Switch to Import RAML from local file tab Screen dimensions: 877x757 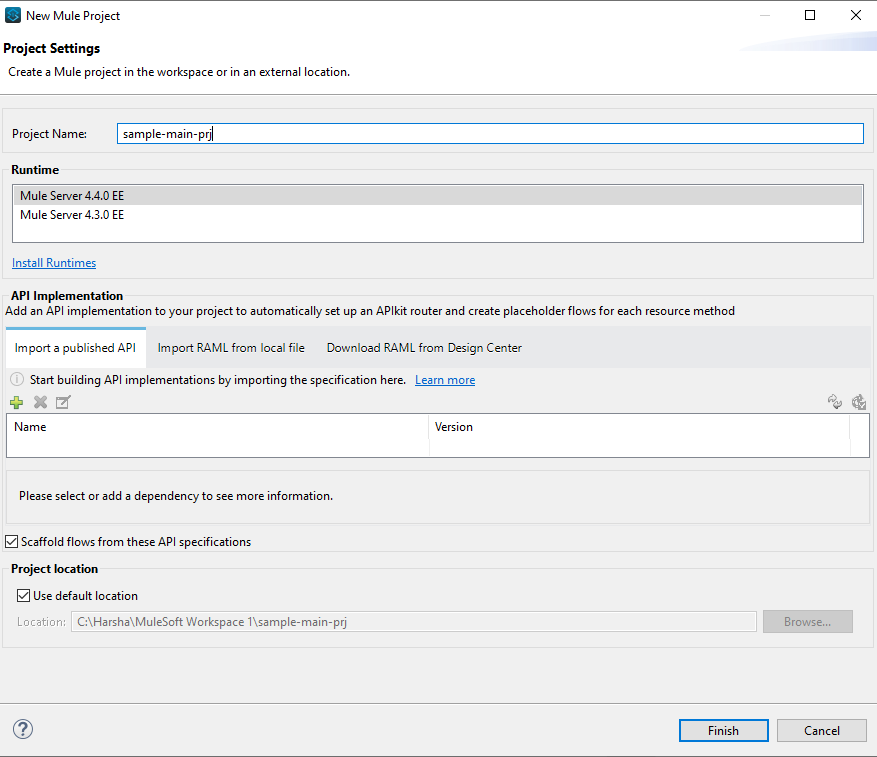(x=230, y=347)
